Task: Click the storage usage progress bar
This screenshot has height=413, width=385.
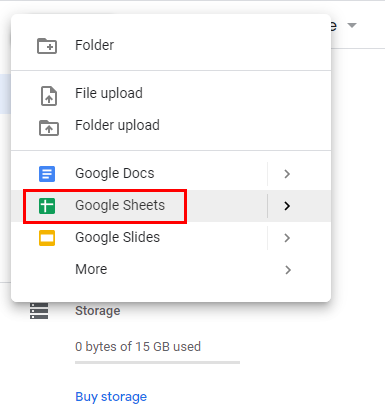Action: 157,362
